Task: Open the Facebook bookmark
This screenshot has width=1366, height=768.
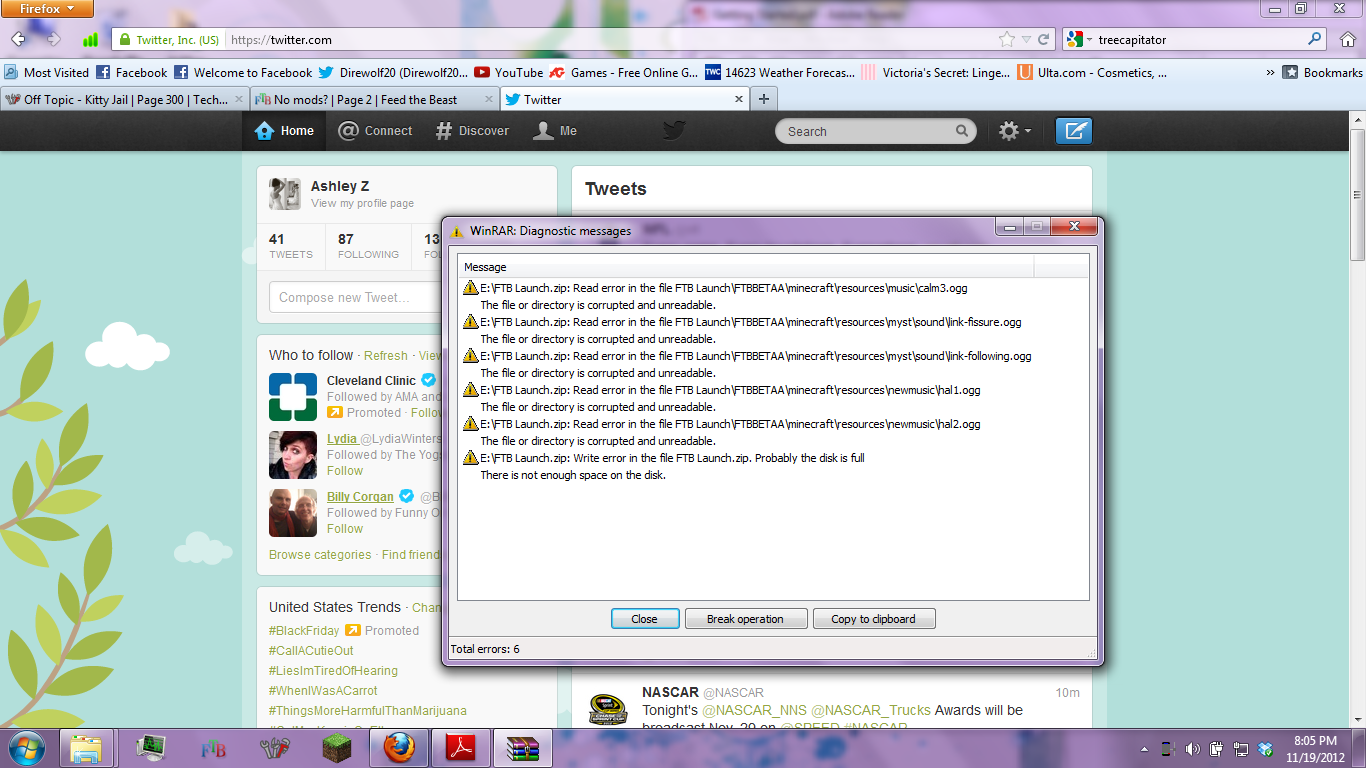Action: [x=132, y=72]
